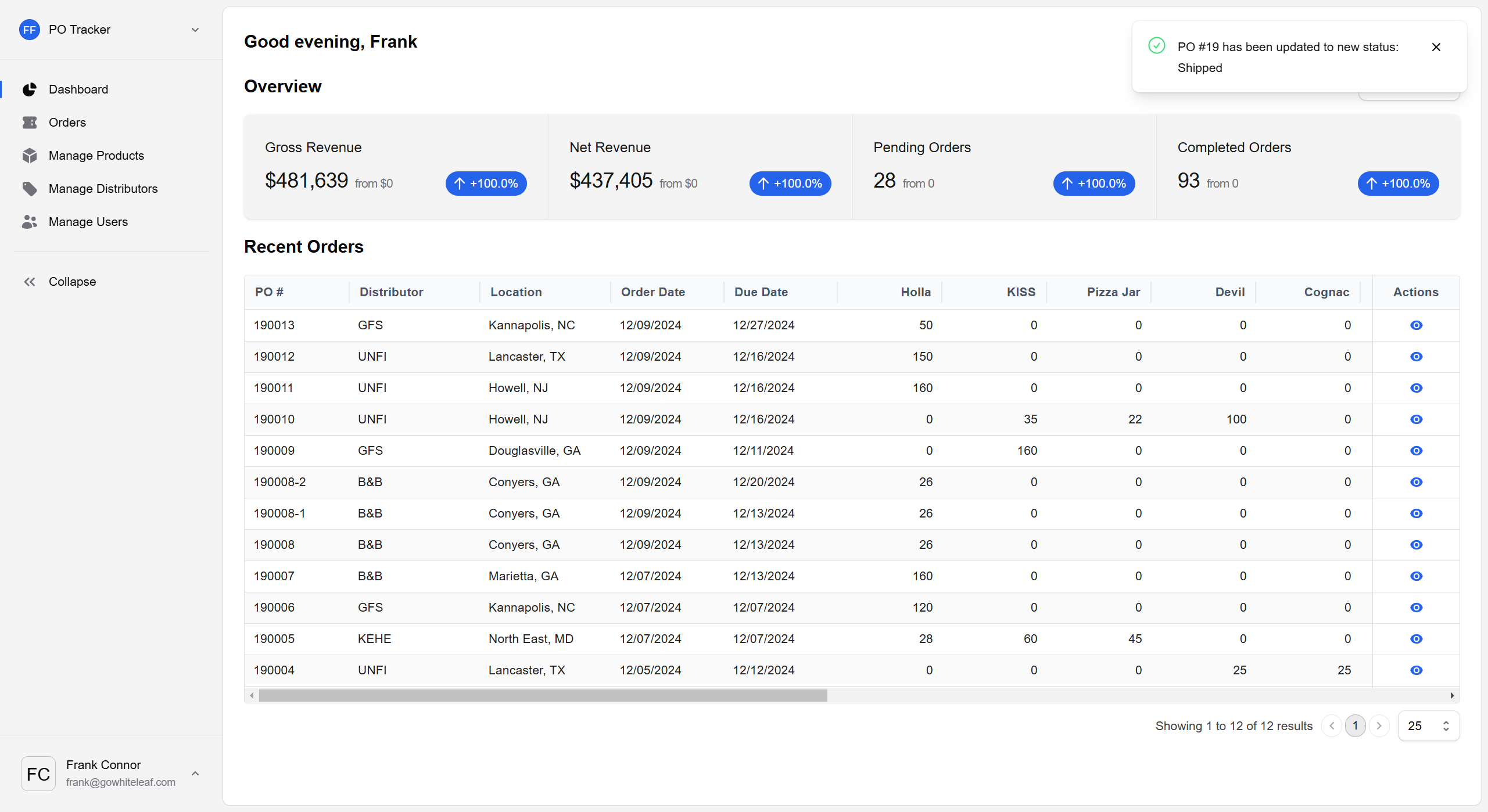The width and height of the screenshot is (1488, 812).
Task: Expand Frank Connor user menu chevron
Action: tap(195, 774)
